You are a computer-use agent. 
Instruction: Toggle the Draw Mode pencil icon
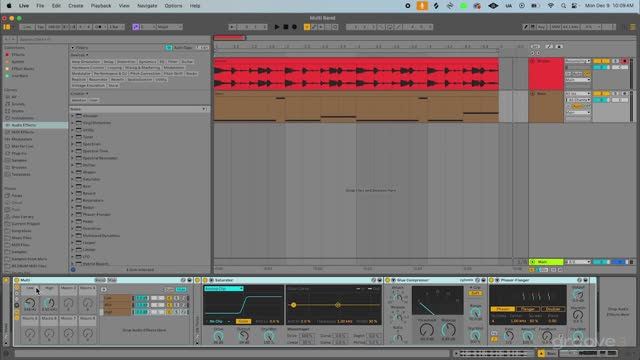point(526,27)
